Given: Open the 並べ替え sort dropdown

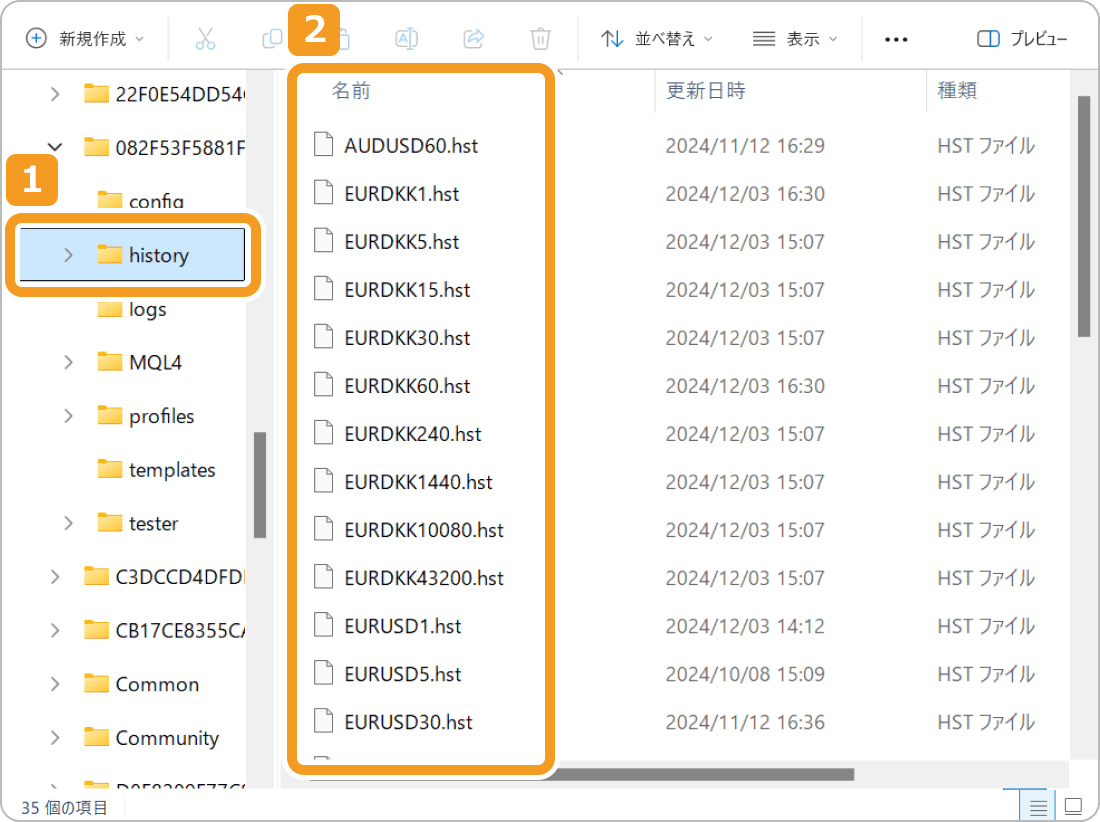Looking at the screenshot, I should coord(657,39).
